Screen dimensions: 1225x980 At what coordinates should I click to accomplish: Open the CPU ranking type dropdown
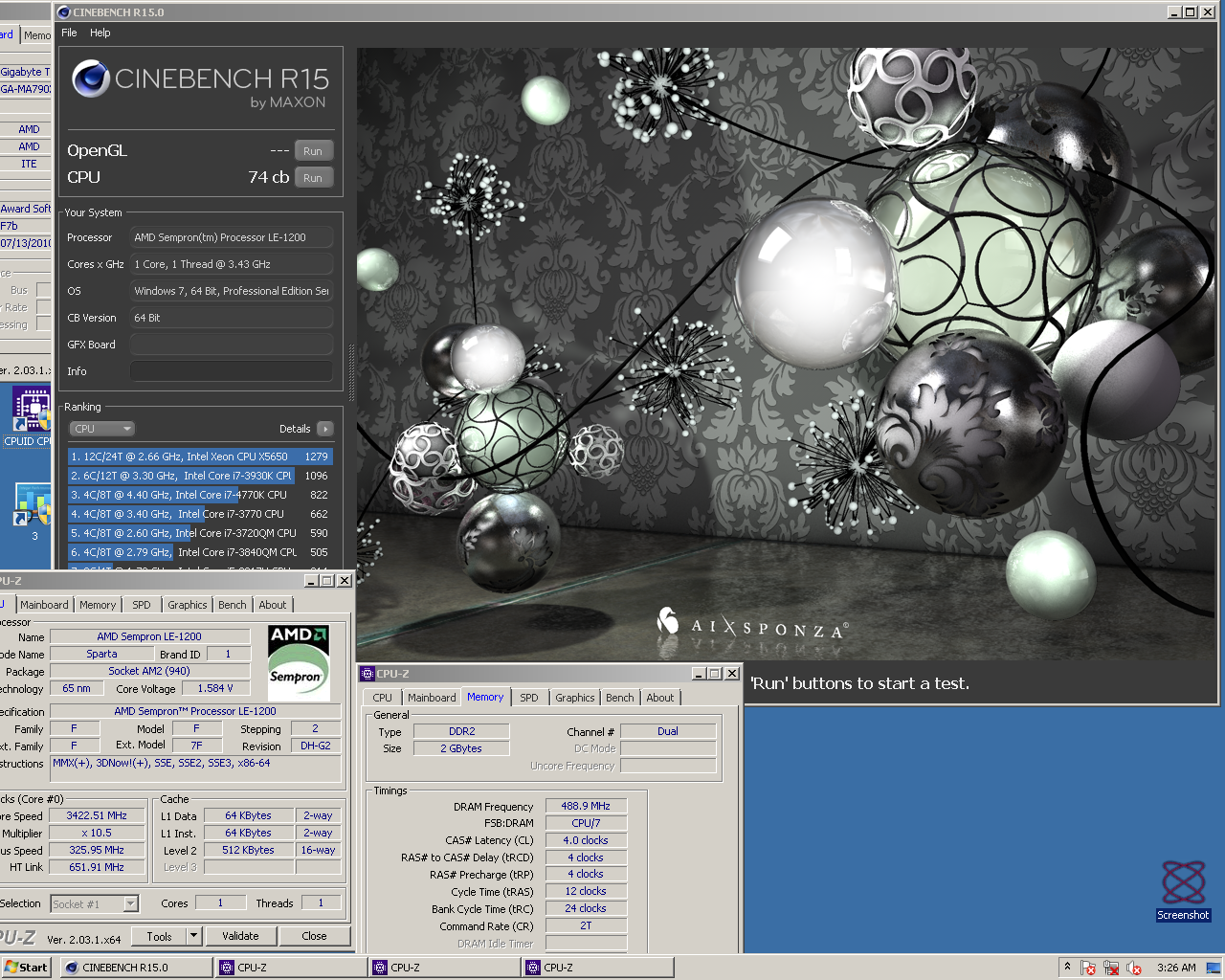(x=102, y=429)
